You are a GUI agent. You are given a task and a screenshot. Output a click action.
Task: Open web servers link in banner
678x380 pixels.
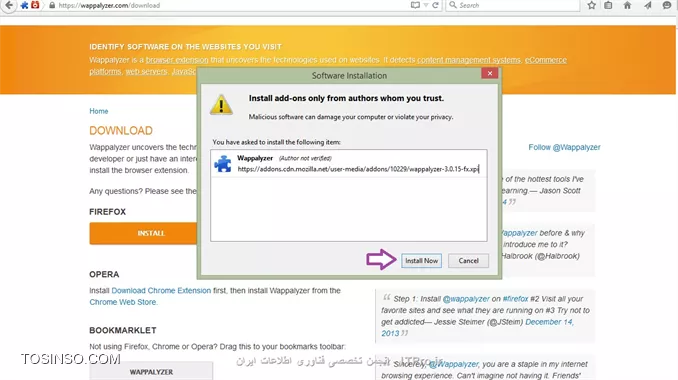point(146,71)
